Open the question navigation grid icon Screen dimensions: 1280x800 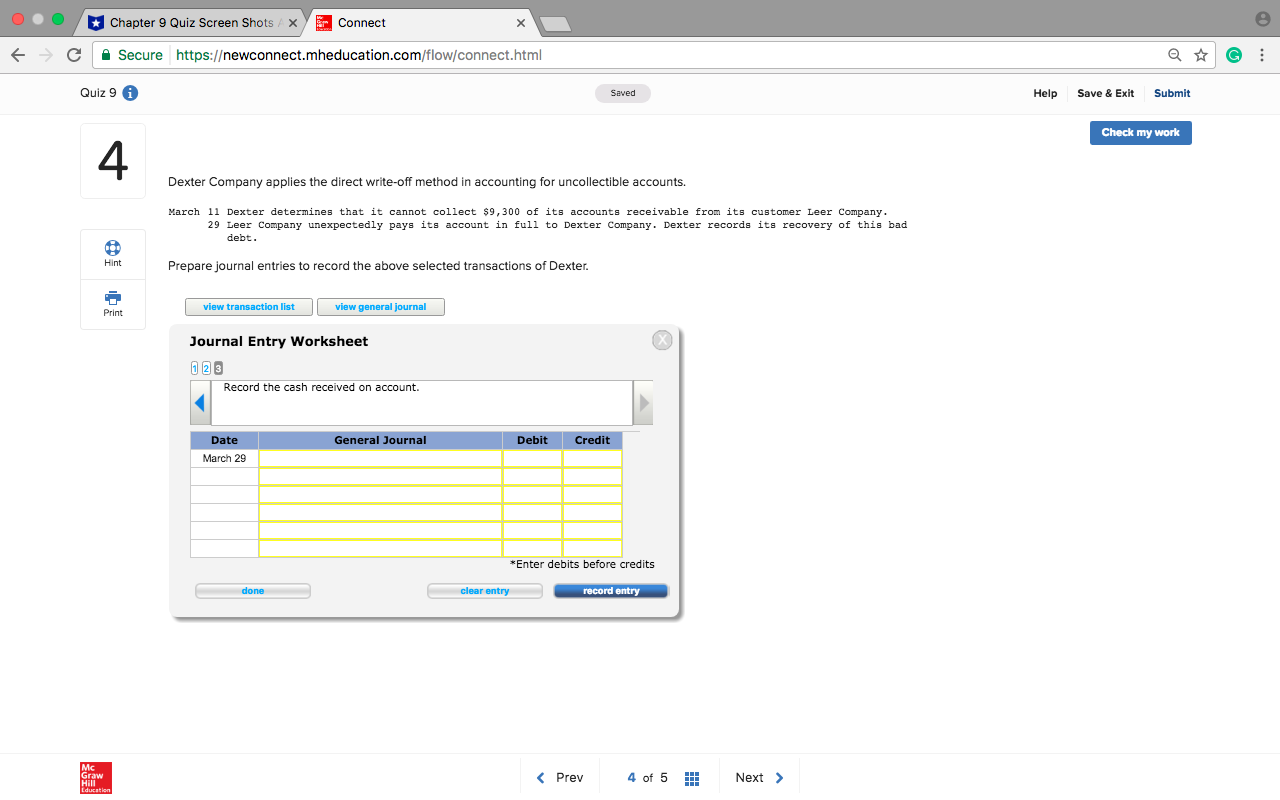691,777
